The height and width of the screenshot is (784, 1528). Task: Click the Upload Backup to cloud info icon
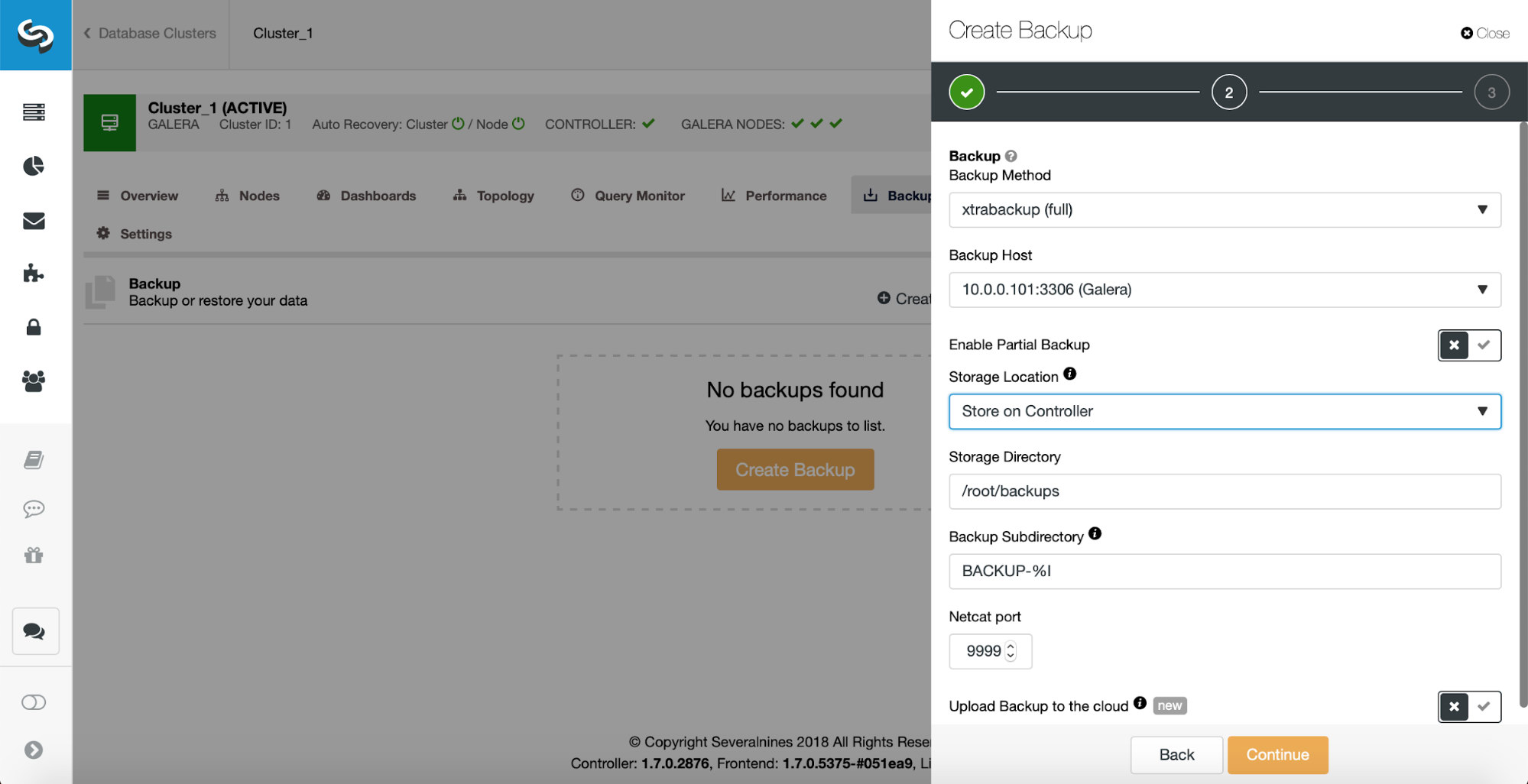(1140, 703)
